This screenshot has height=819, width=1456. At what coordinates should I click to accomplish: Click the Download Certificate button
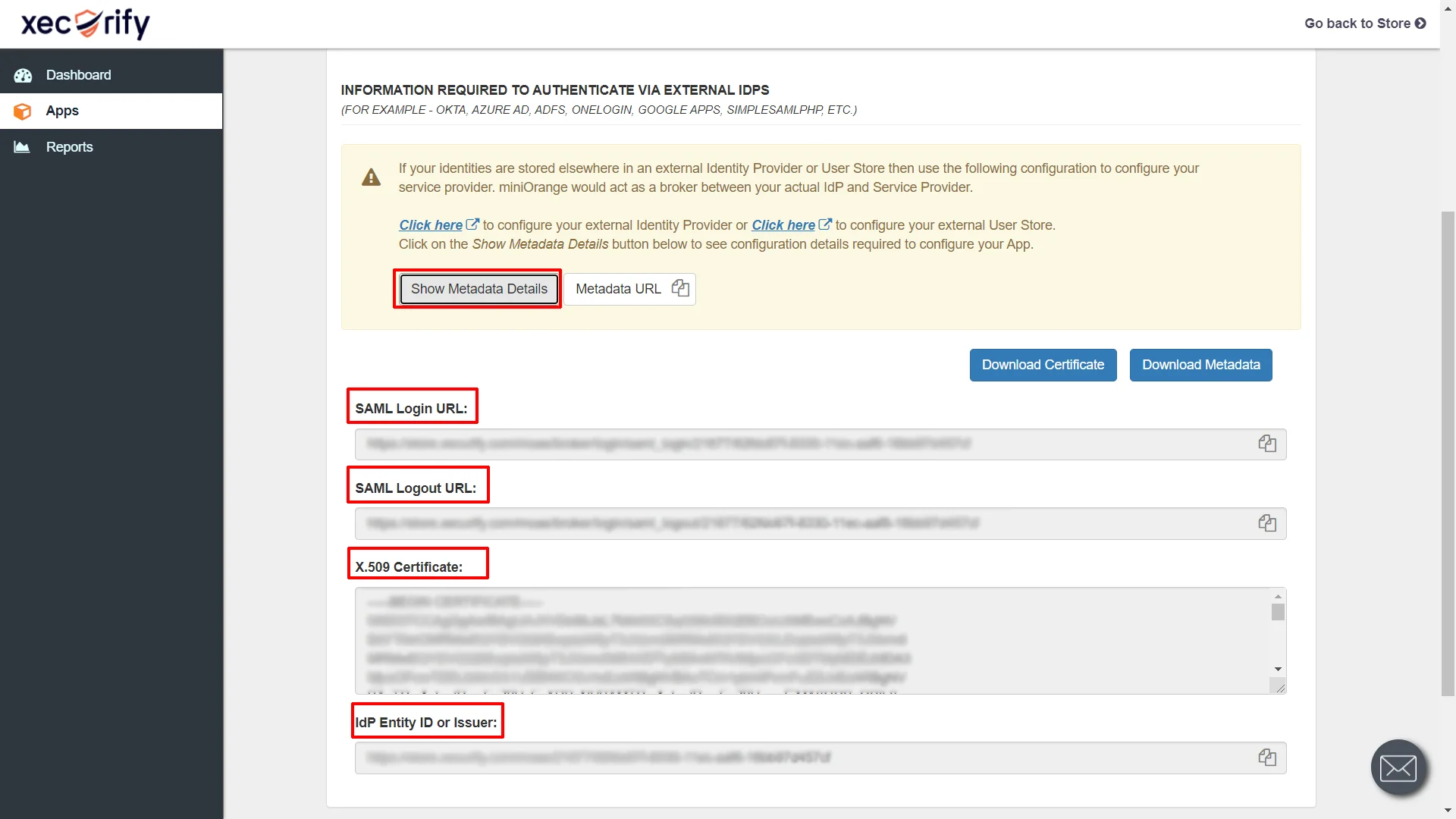pos(1043,365)
